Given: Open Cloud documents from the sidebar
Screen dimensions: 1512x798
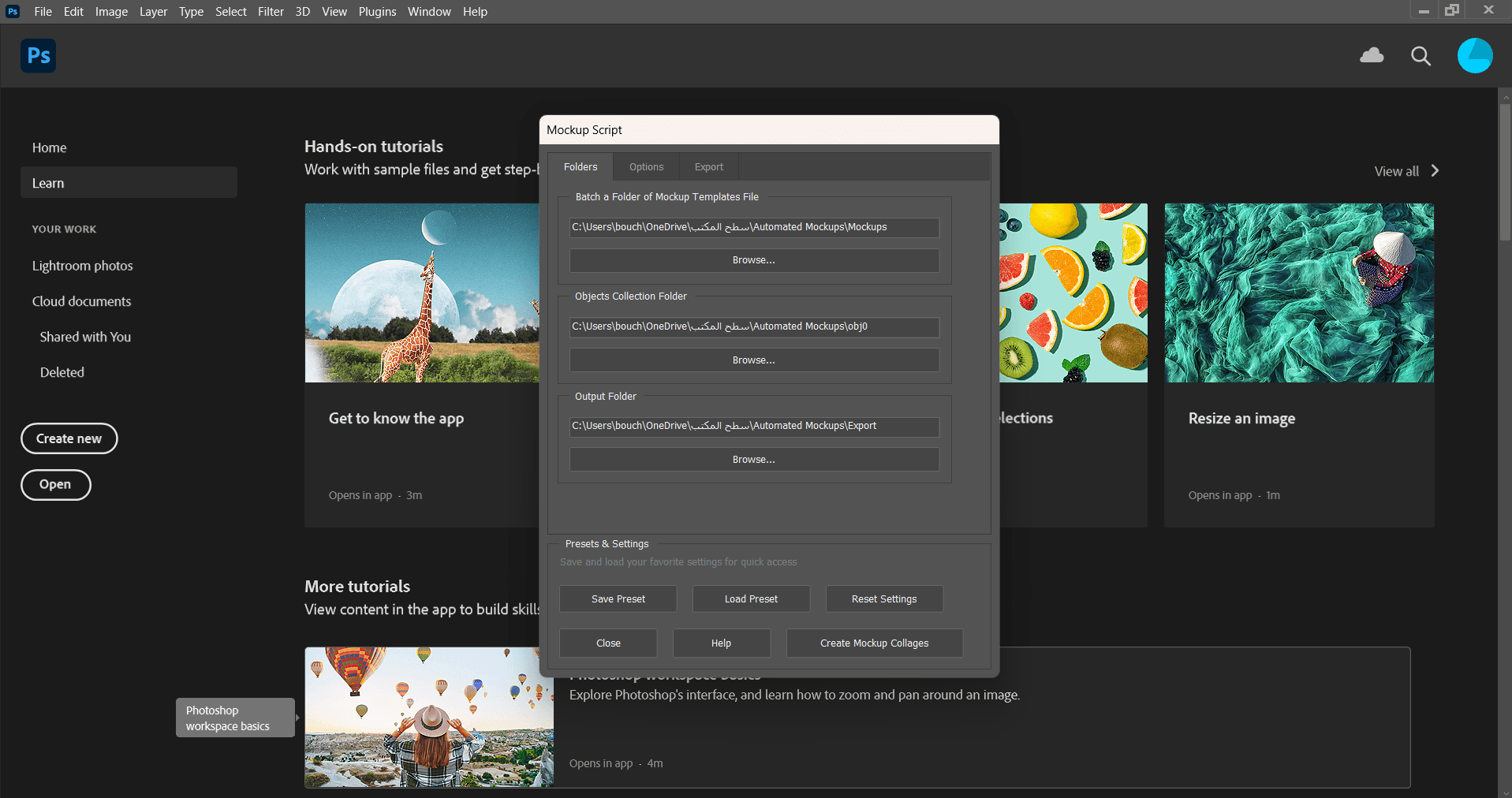Looking at the screenshot, I should click(81, 301).
